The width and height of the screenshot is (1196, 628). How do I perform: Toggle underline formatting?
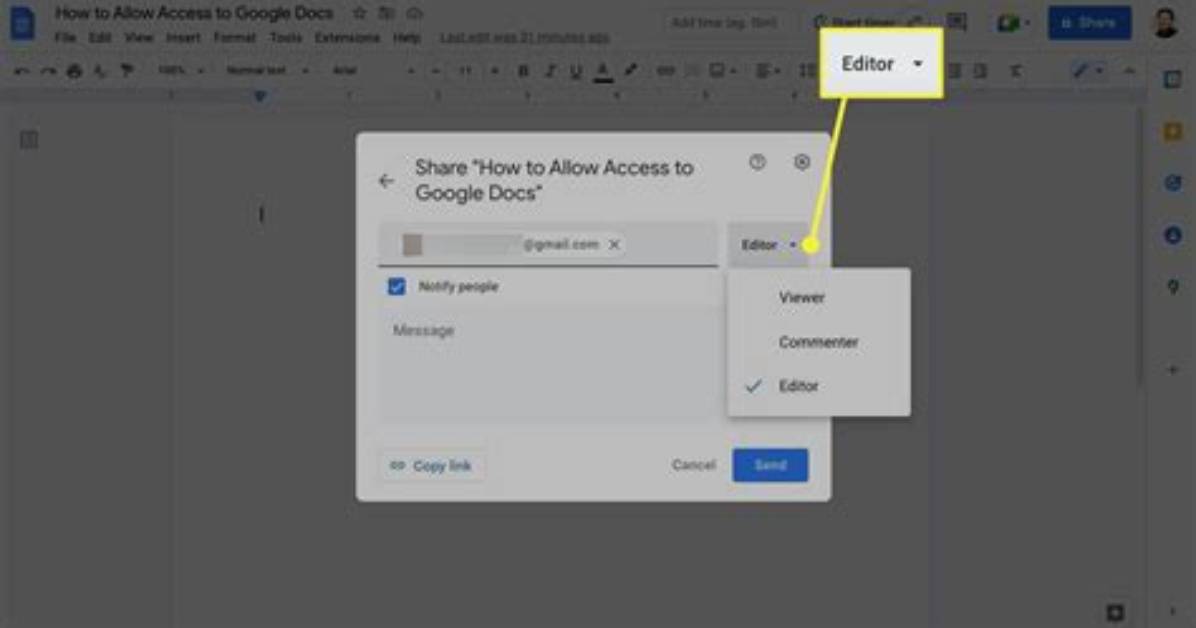click(x=576, y=71)
